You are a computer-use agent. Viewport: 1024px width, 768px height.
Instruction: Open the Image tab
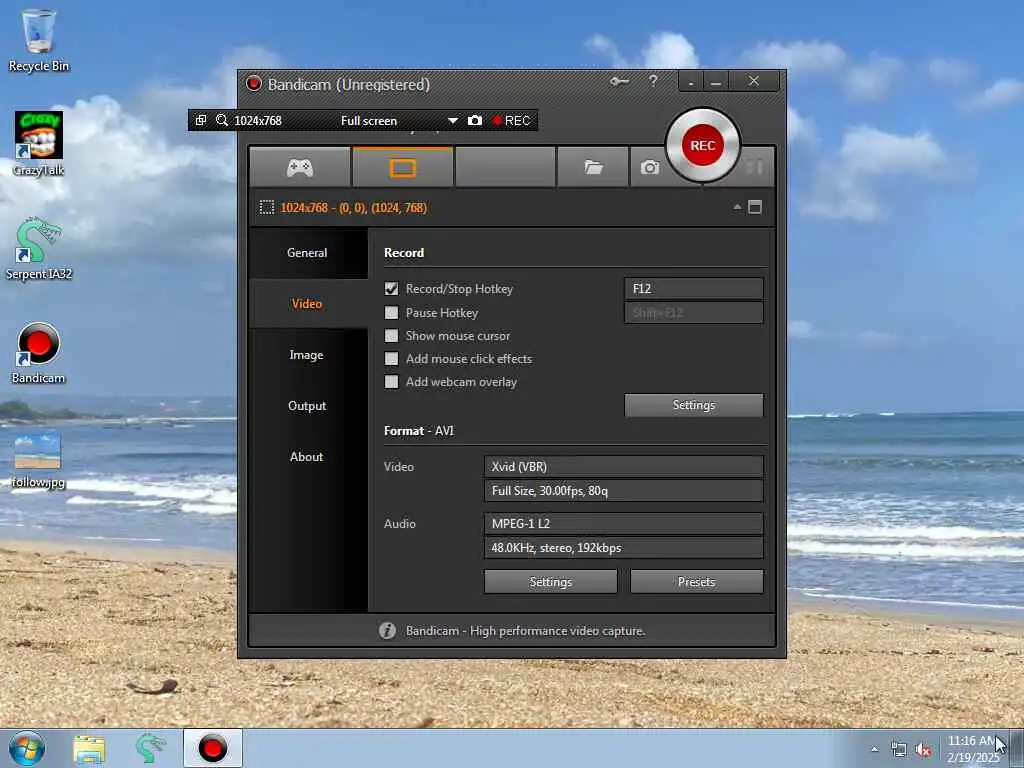(307, 355)
